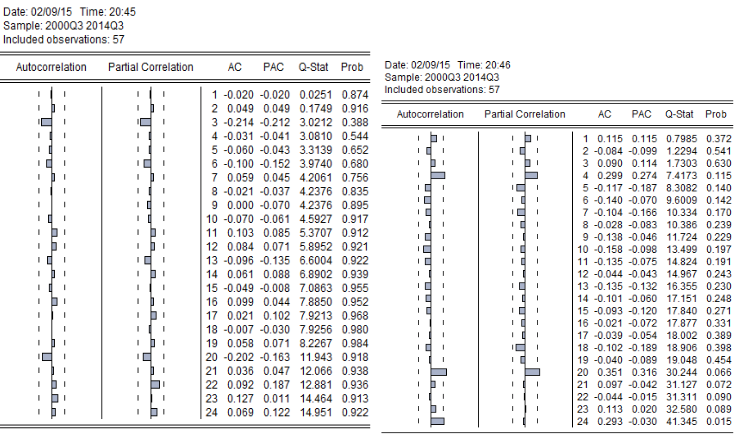Click the Q-Stat value 4.5927
Image resolution: width=734 pixels, height=434 pixels.
[x=316, y=219]
